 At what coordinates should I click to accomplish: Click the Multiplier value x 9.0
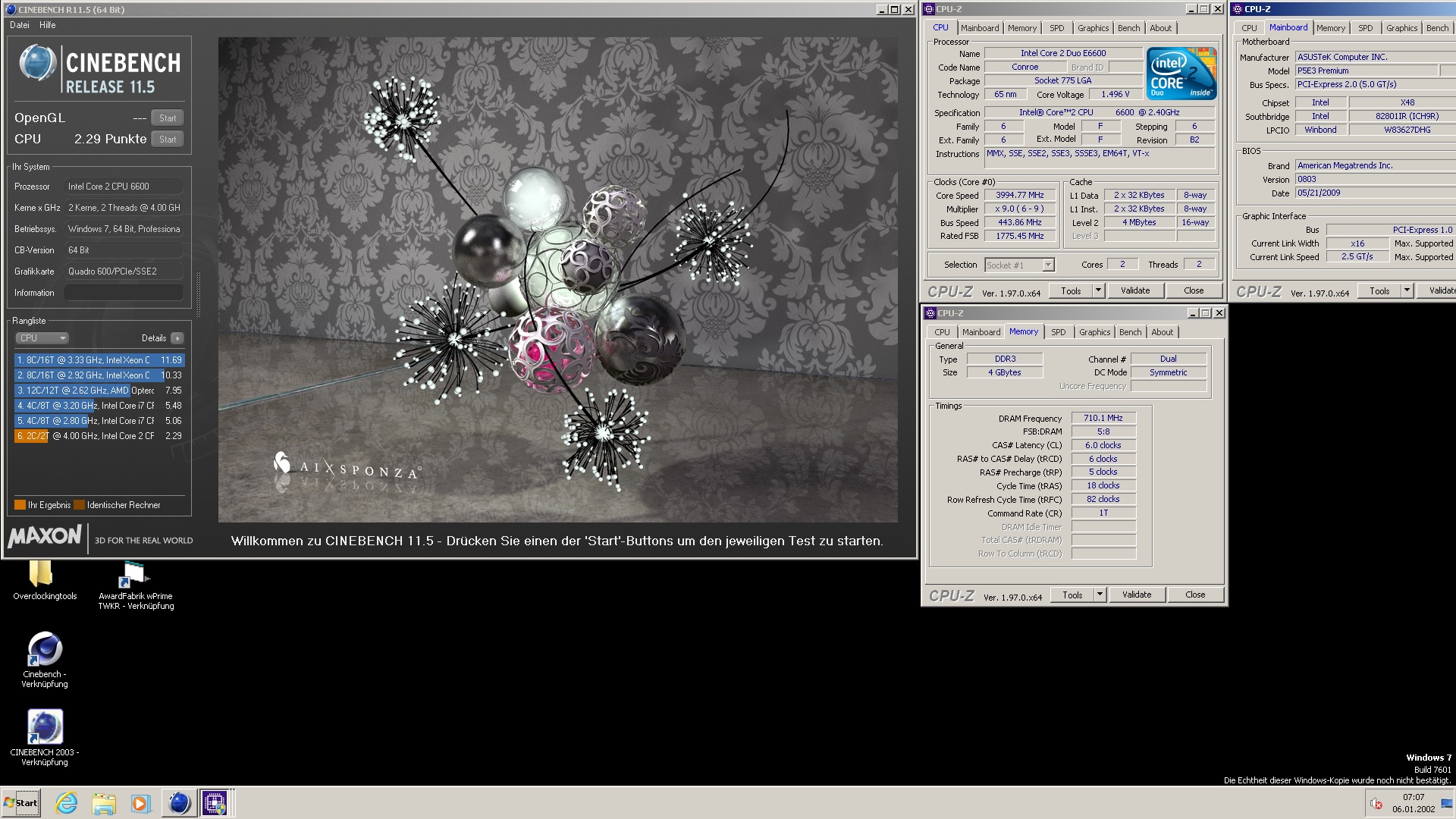tap(1019, 209)
